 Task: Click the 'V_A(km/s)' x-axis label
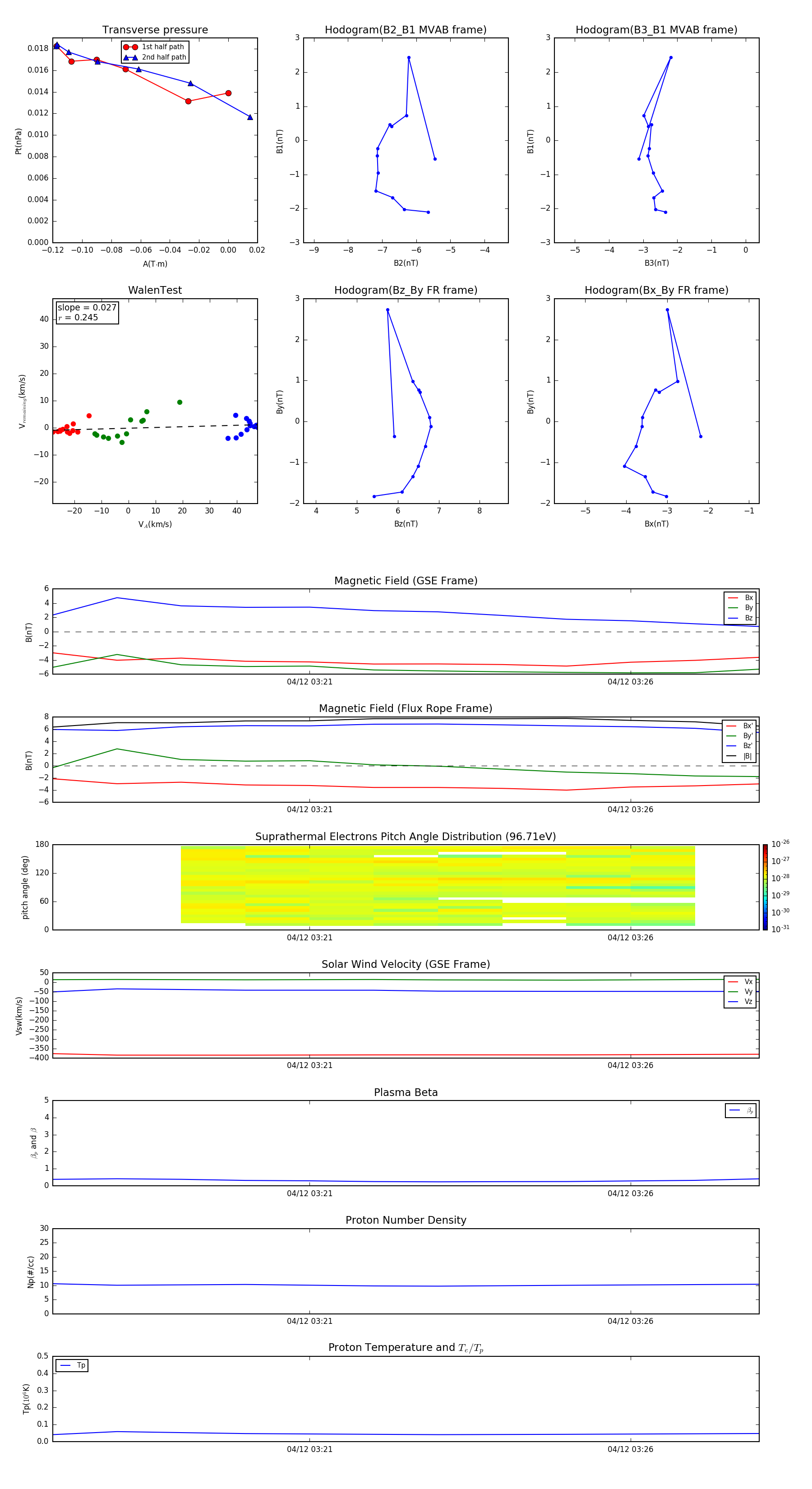155,524
